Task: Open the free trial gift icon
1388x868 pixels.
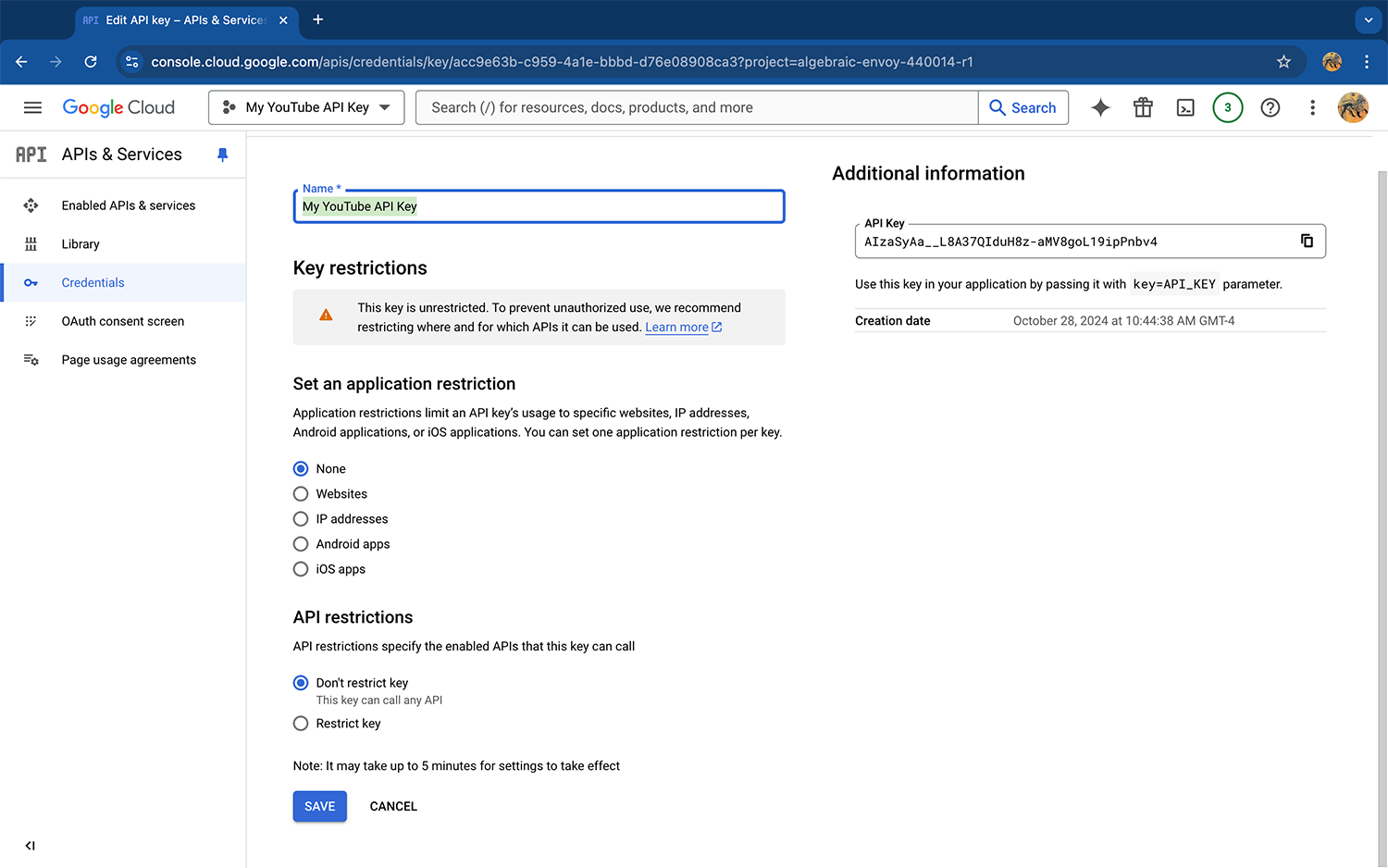Action: tap(1143, 107)
